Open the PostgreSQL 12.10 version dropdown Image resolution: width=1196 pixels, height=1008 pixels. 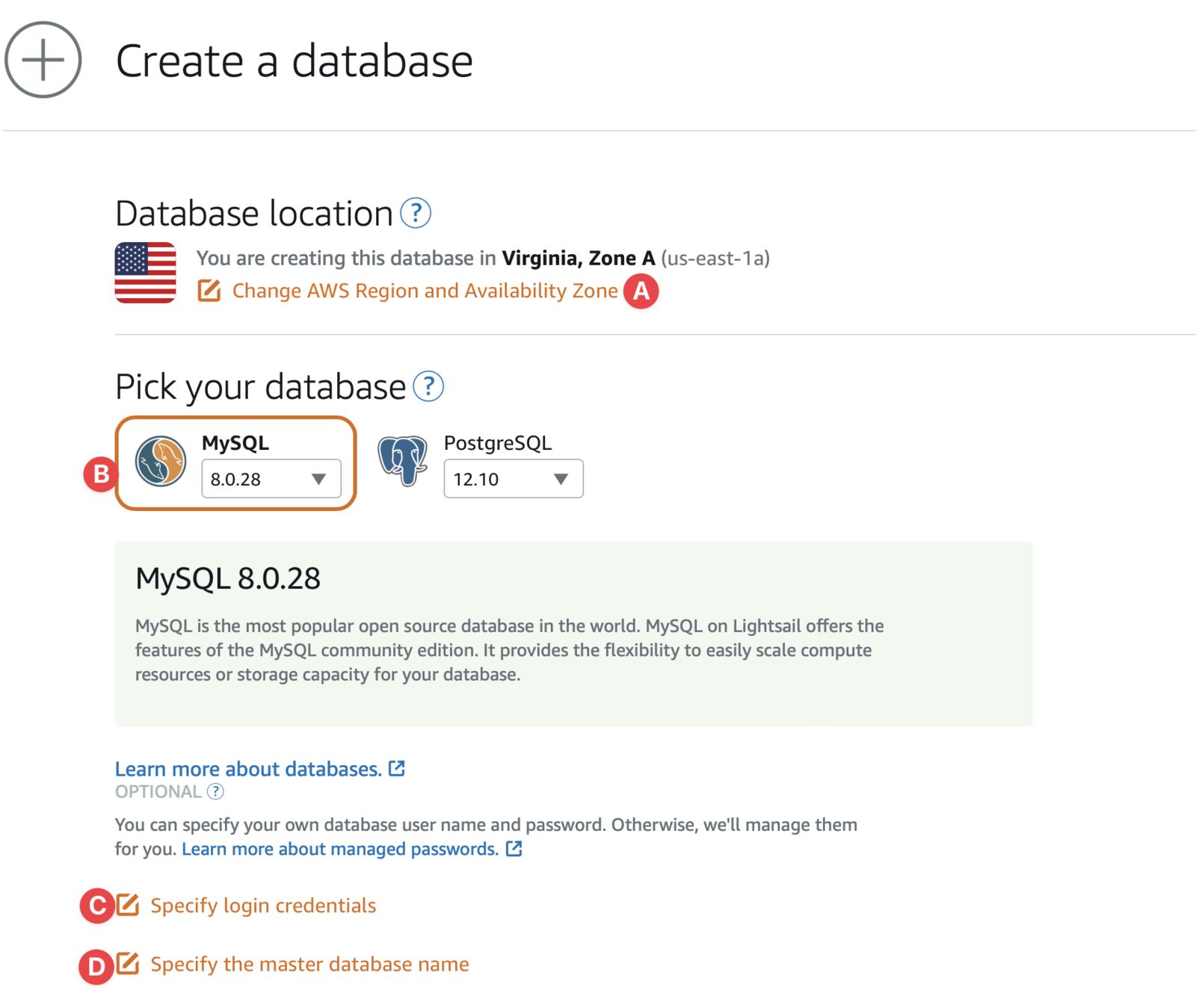point(514,479)
